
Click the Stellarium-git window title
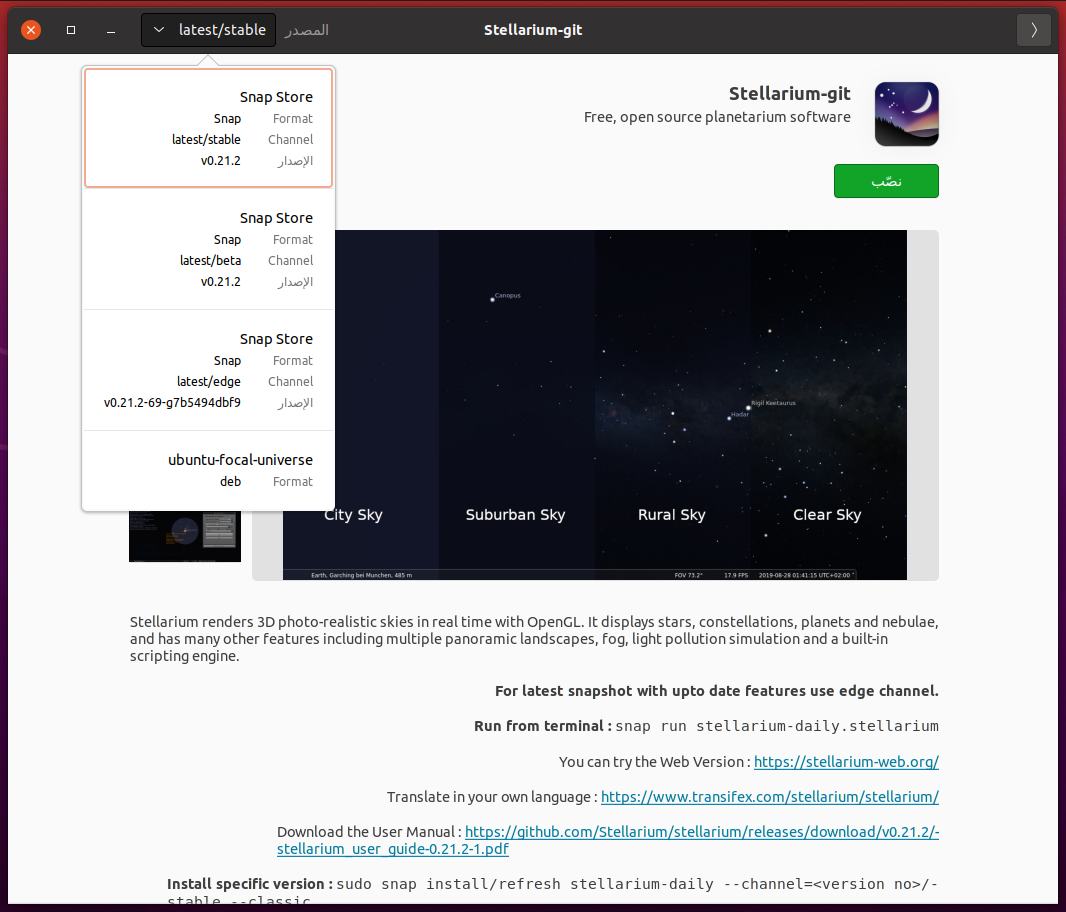pos(533,30)
